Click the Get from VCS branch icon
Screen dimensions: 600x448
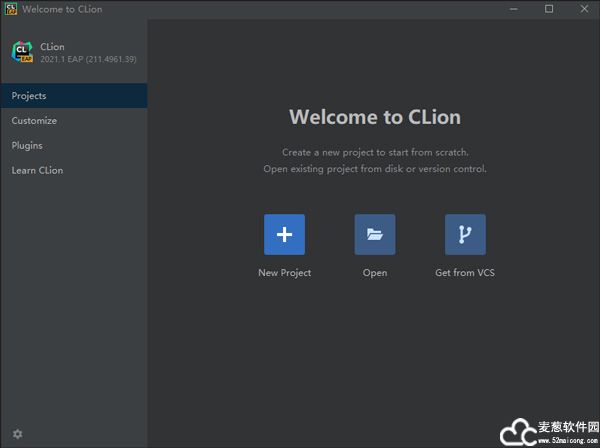click(465, 235)
